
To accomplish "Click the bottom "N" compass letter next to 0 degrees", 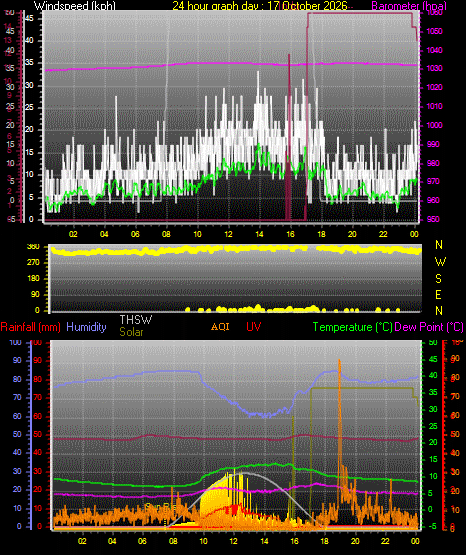I will tap(439, 311).
